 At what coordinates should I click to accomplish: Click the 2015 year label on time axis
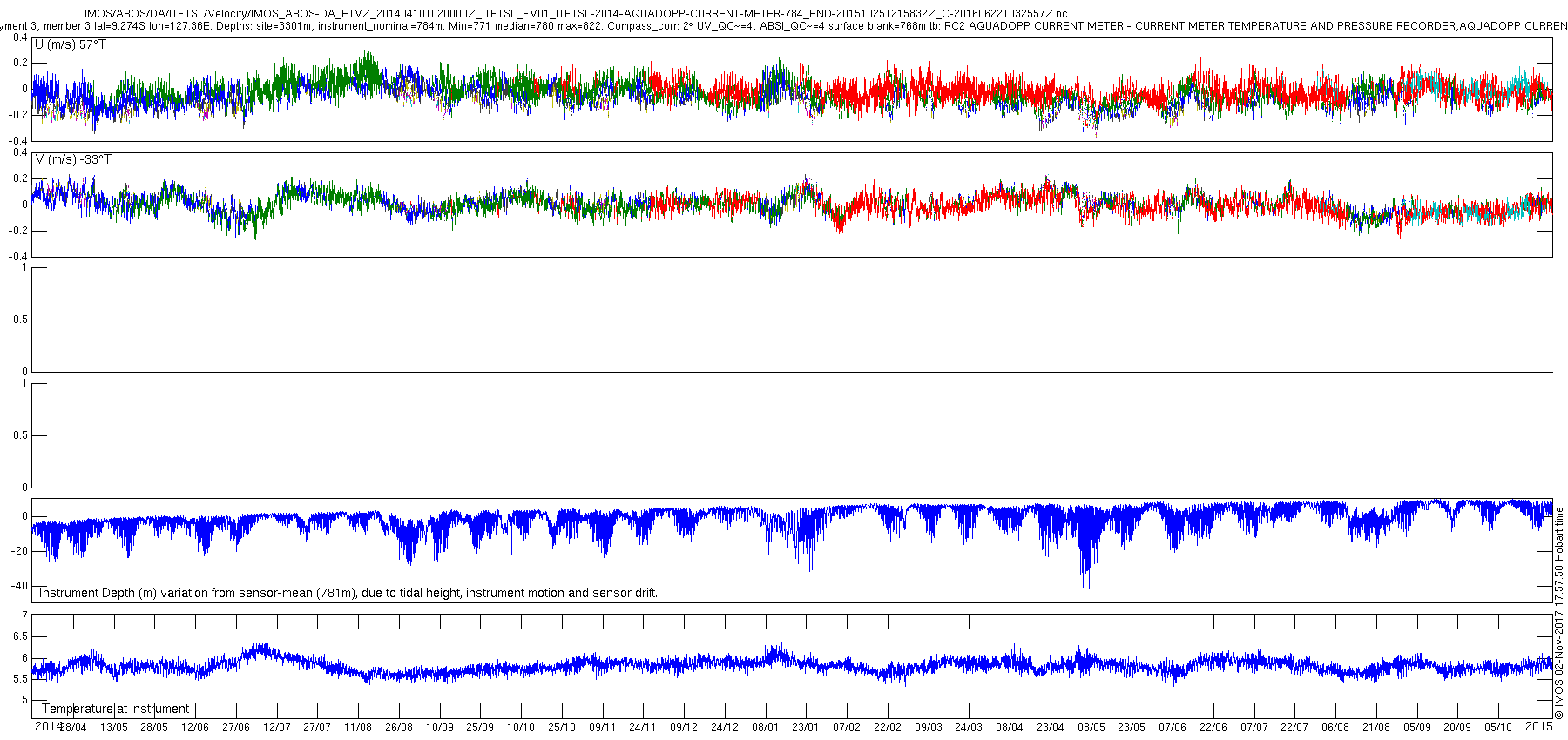1539,725
